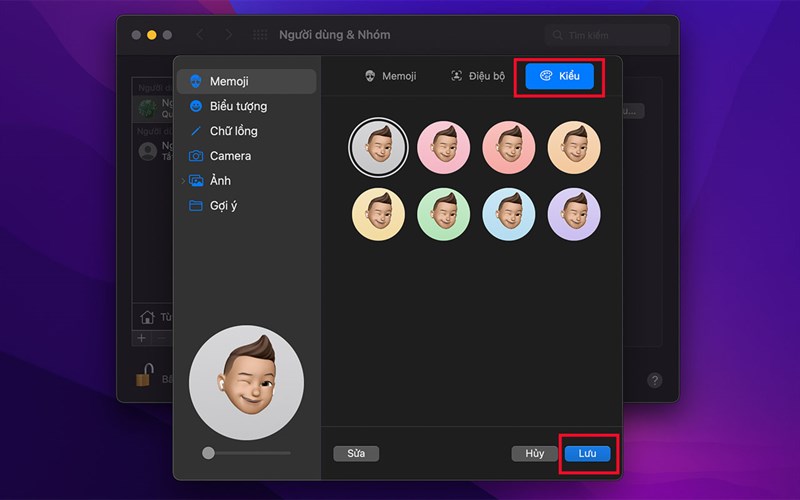This screenshot has width=800, height=500.
Task: Click the Sửa edit button
Action: pyautogui.click(x=356, y=454)
